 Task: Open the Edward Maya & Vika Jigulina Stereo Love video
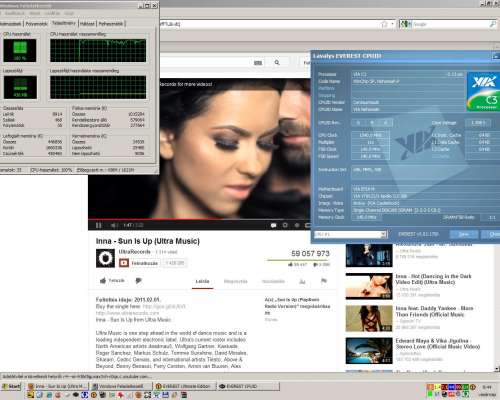[x=437, y=344]
